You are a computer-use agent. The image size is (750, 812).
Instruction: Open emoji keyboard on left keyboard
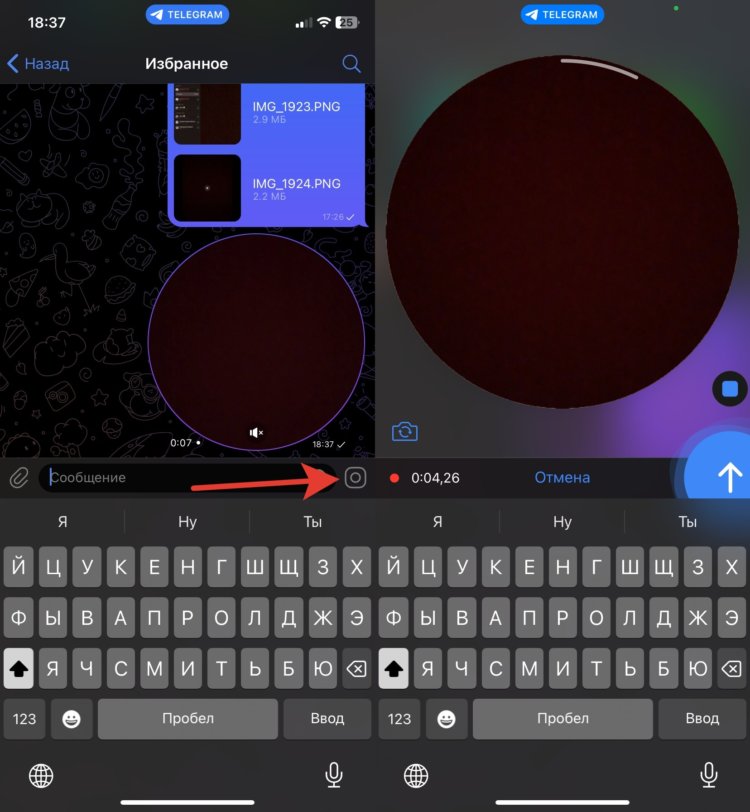(71, 719)
